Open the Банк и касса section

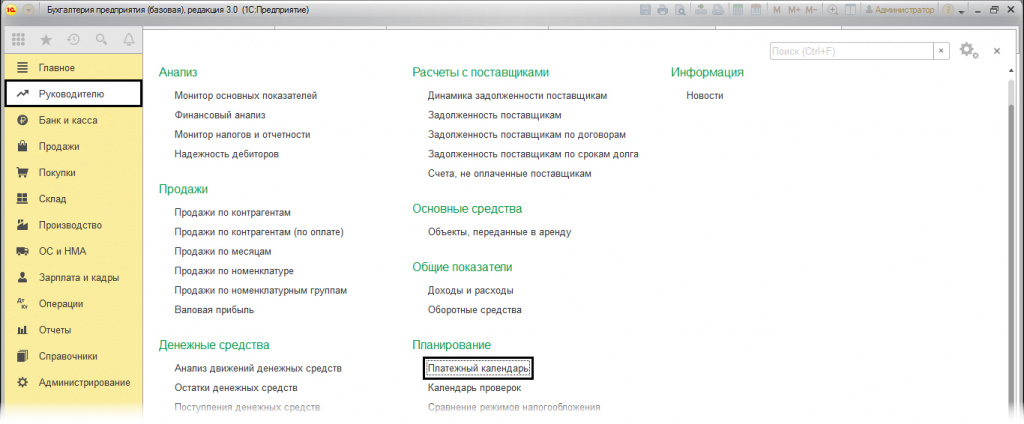click(x=68, y=120)
